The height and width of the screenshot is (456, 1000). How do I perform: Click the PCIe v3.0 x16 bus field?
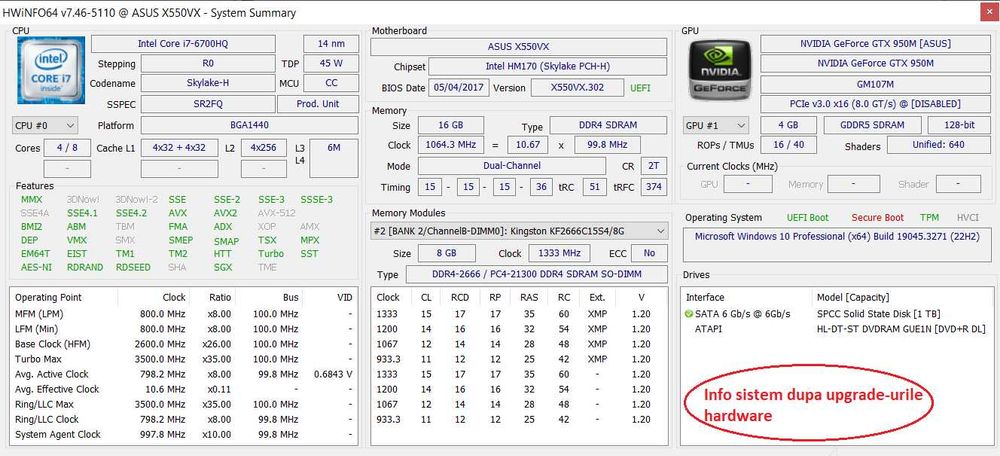pyautogui.click(x=876, y=104)
